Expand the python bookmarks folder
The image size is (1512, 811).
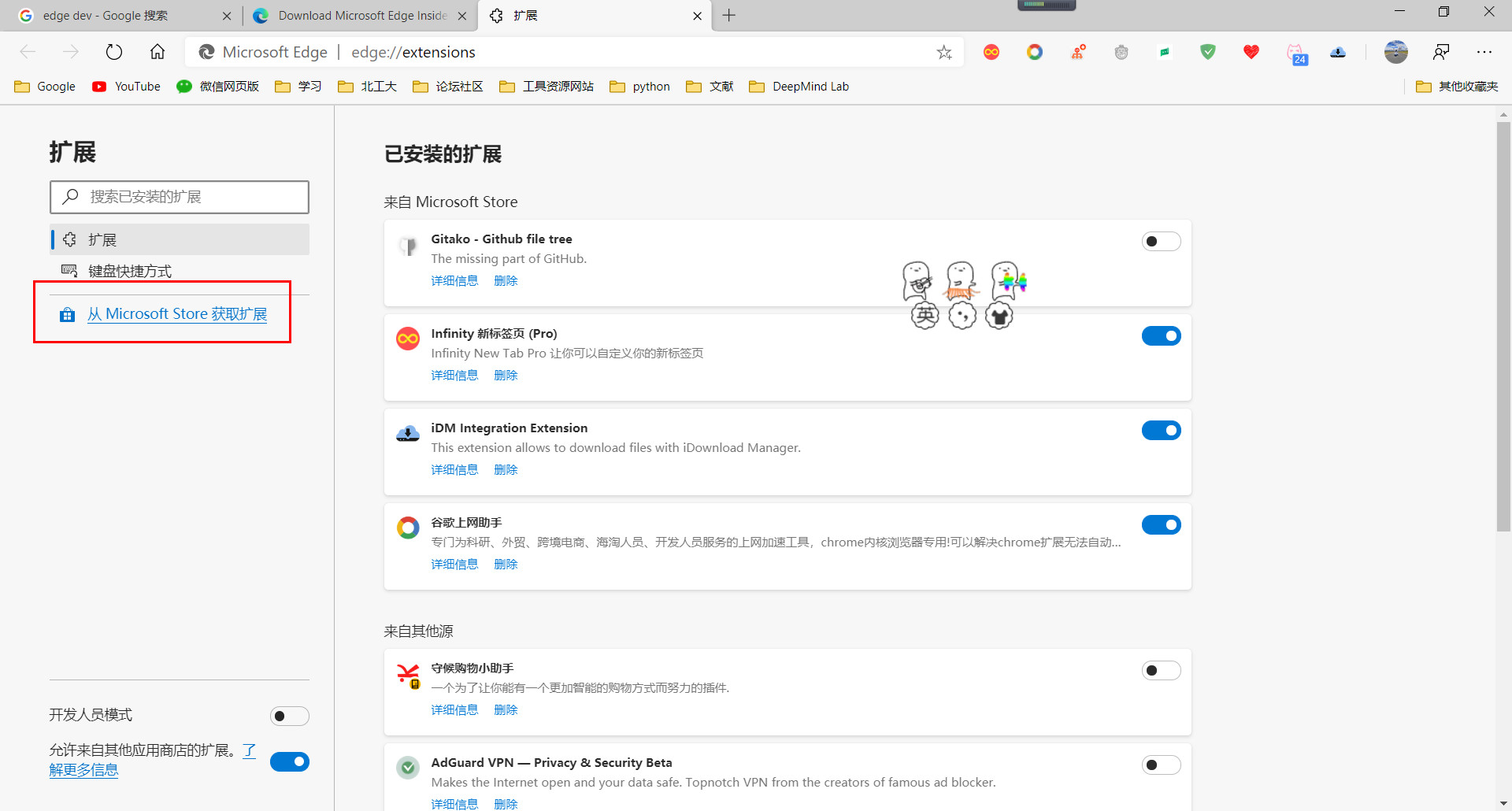[639, 87]
